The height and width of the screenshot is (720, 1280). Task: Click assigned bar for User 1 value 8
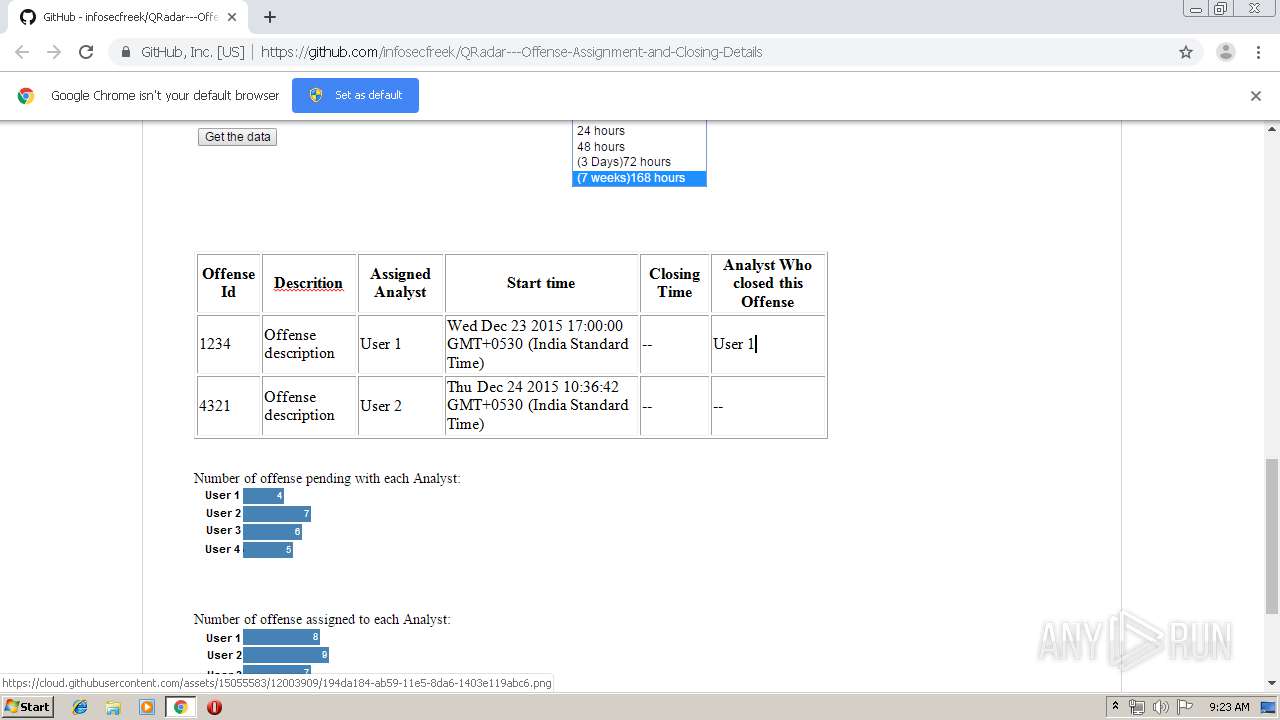pyautogui.click(x=281, y=637)
